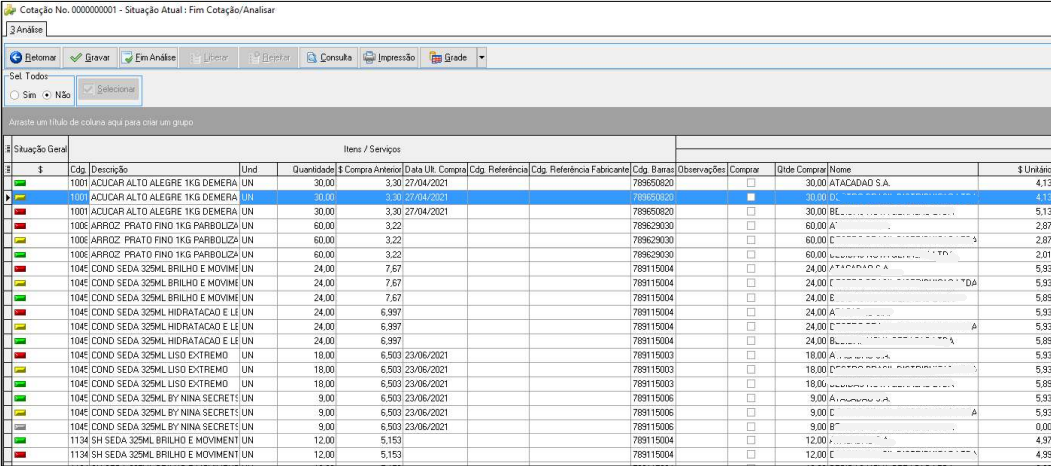Screen dimensions: 1051x466
Task: Click the red status flag of ACUCAR row
Action: coord(20,211)
